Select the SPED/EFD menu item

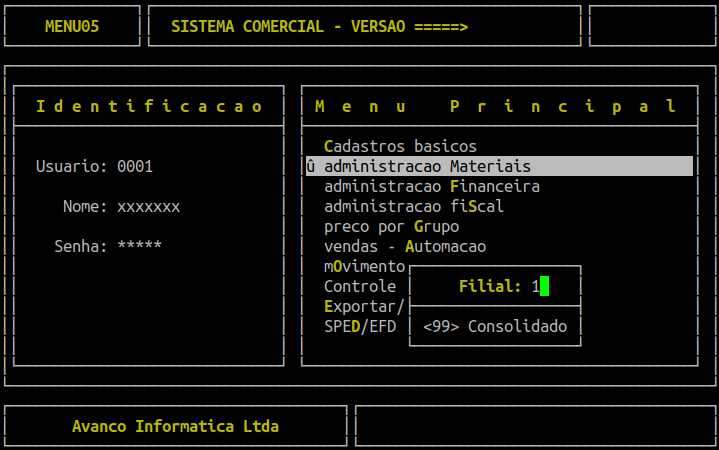[359, 326]
